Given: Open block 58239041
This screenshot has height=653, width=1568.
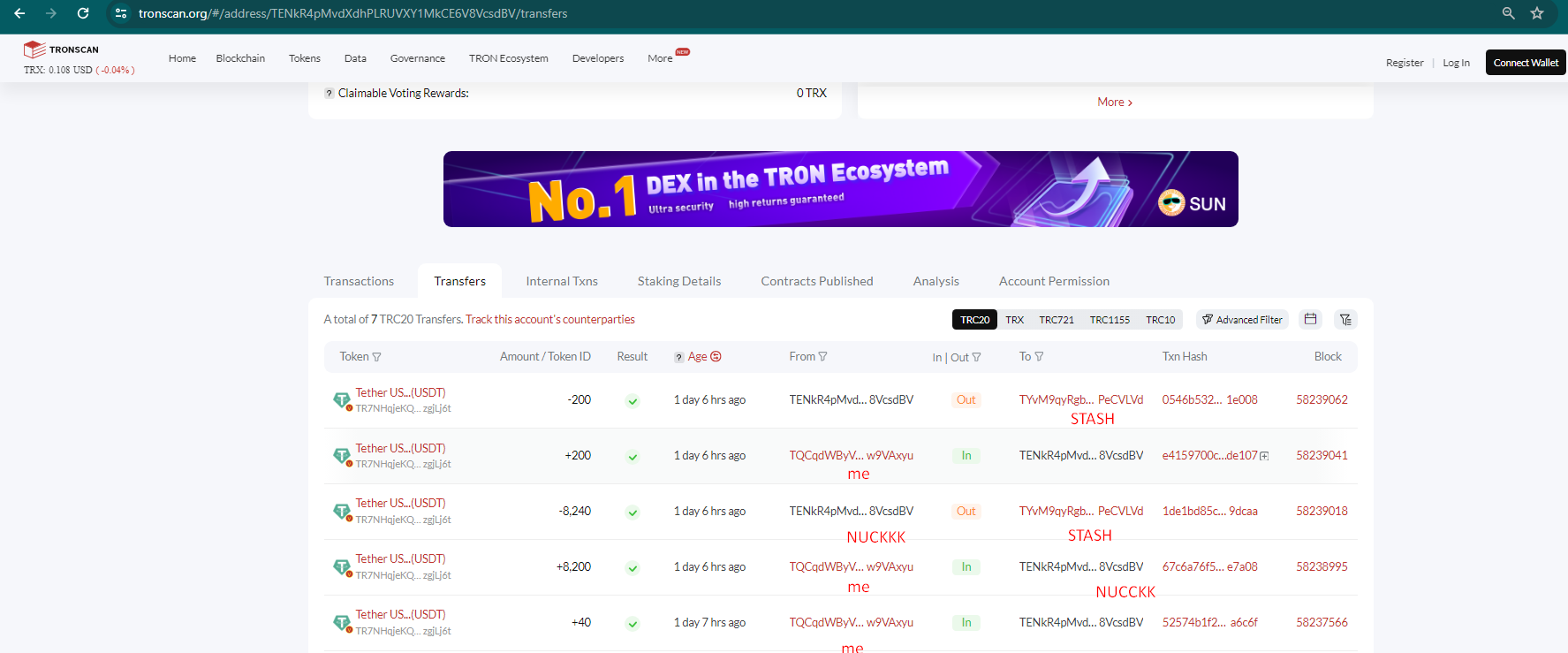Looking at the screenshot, I should pos(1322,456).
